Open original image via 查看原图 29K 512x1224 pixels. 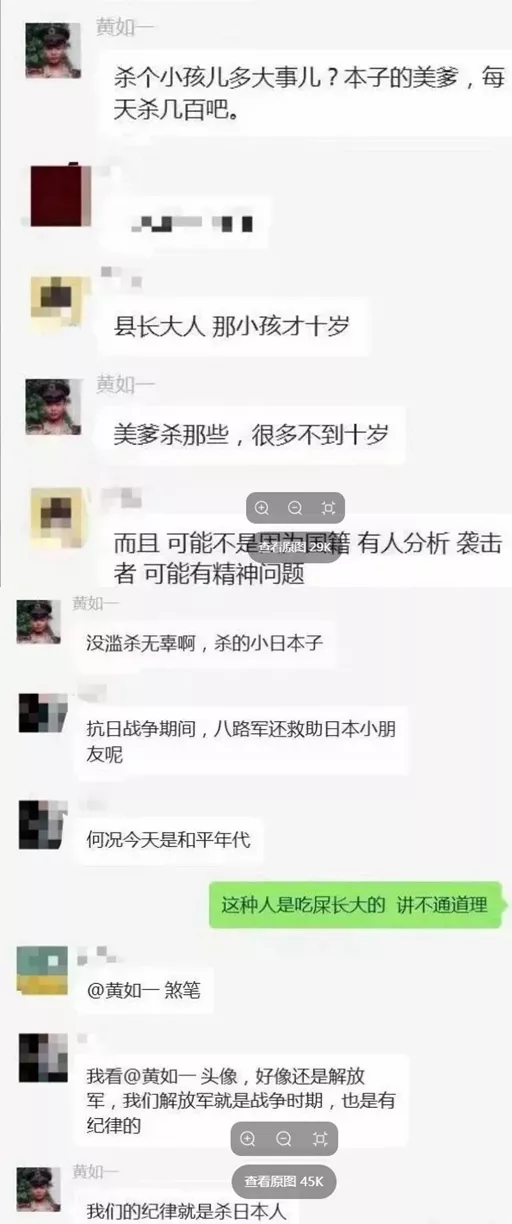click(x=295, y=547)
